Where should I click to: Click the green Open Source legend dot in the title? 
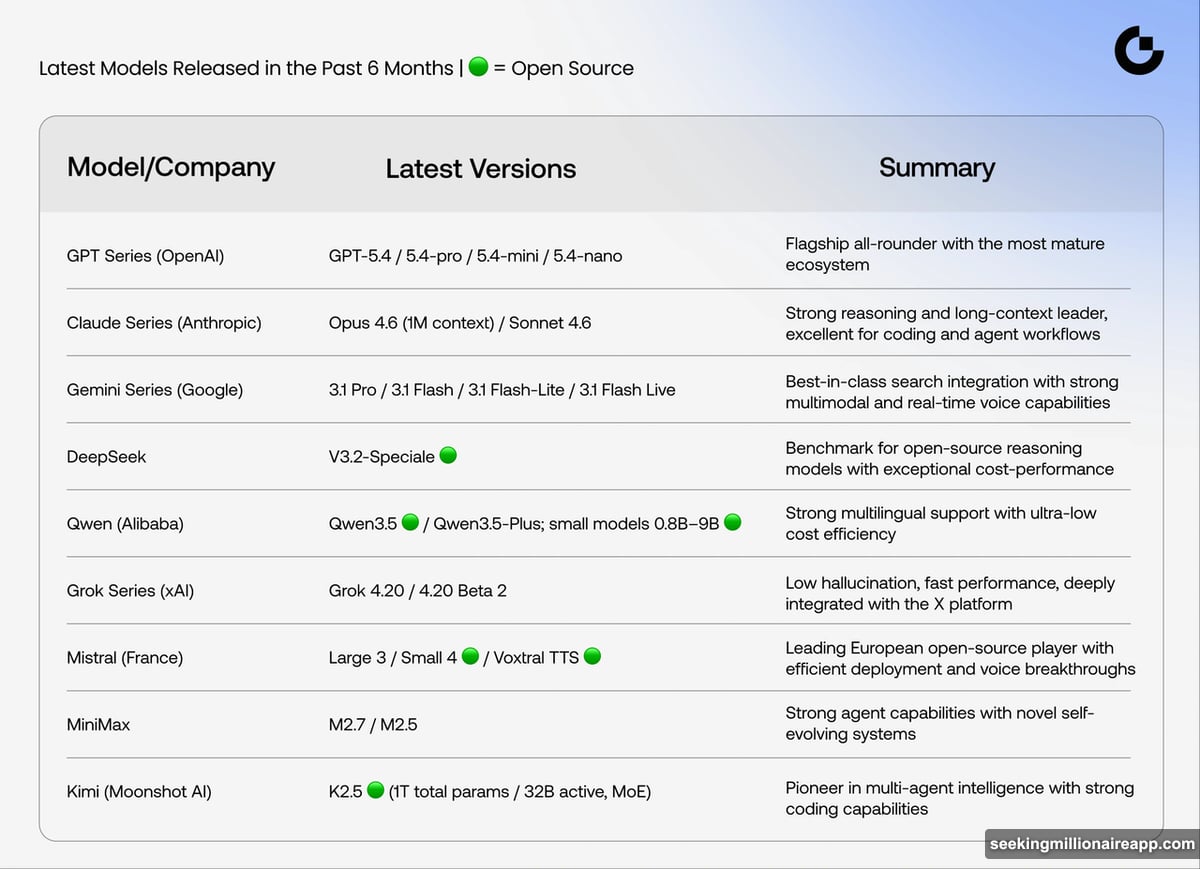[478, 68]
